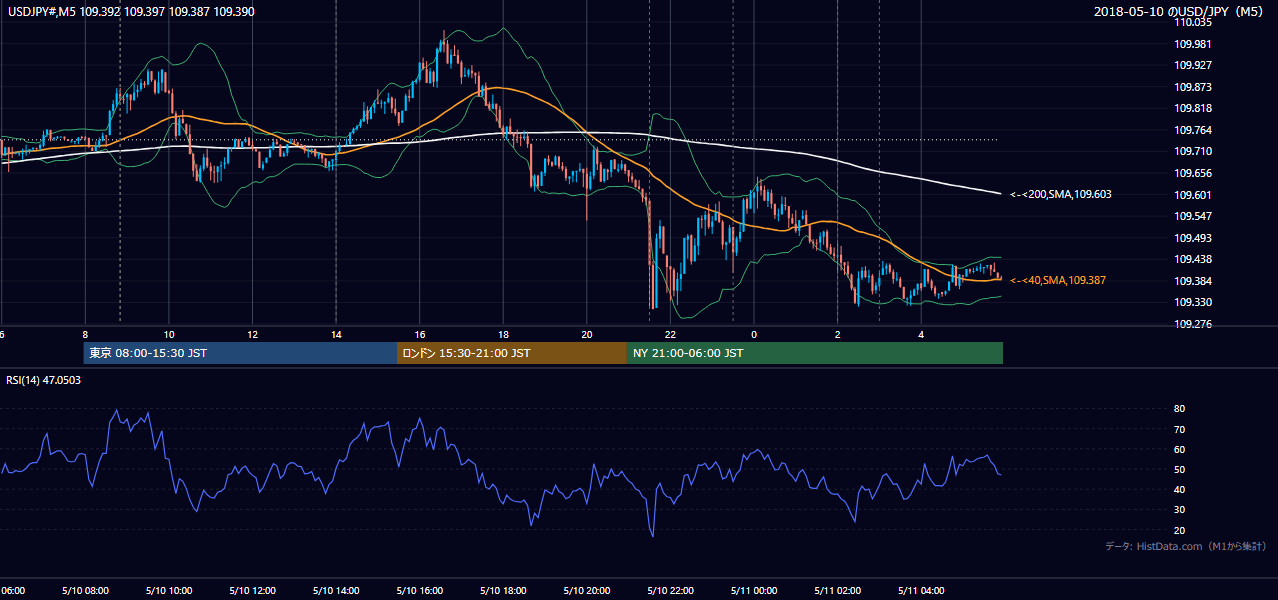The width and height of the screenshot is (1278, 600).
Task: Select the 東京 08:00-15:30 JST session bar
Action: click(x=240, y=353)
